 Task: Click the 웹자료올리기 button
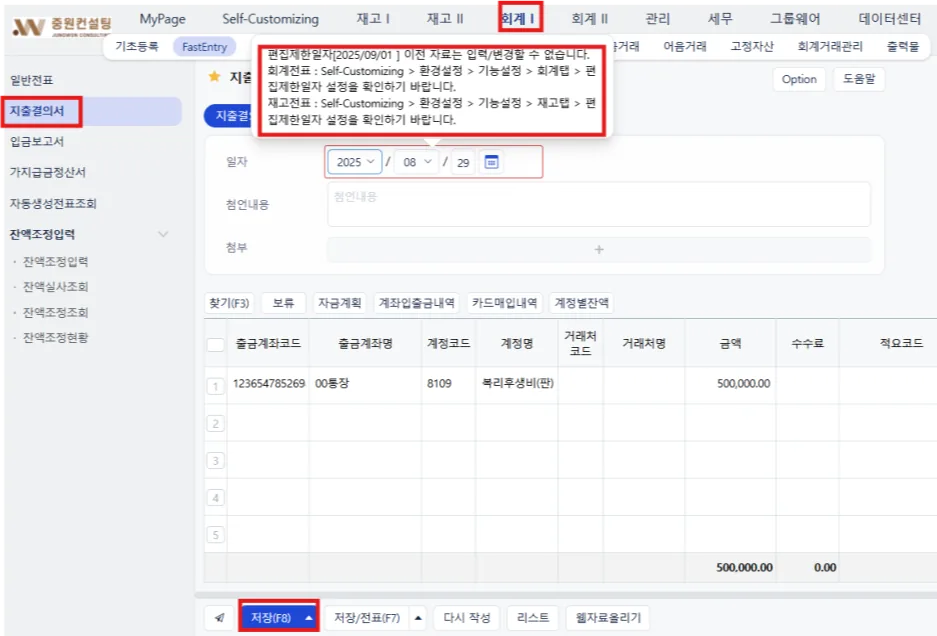pos(608,617)
